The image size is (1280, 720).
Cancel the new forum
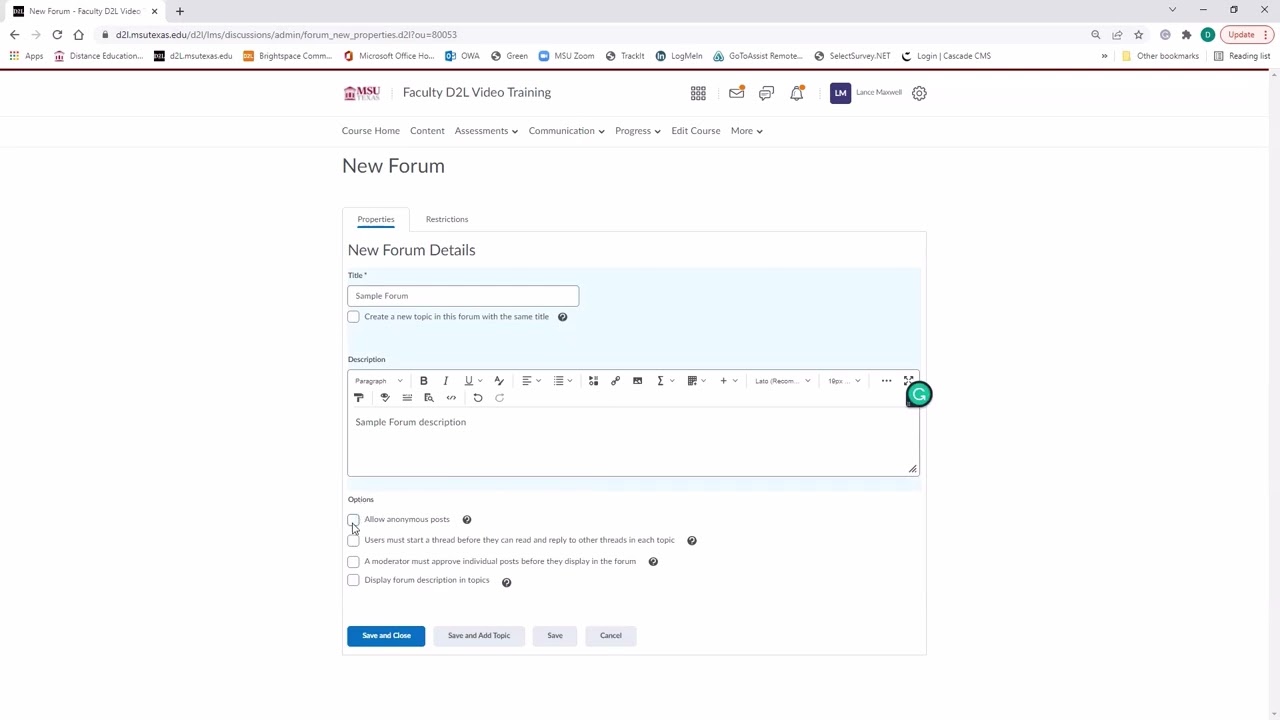(611, 636)
